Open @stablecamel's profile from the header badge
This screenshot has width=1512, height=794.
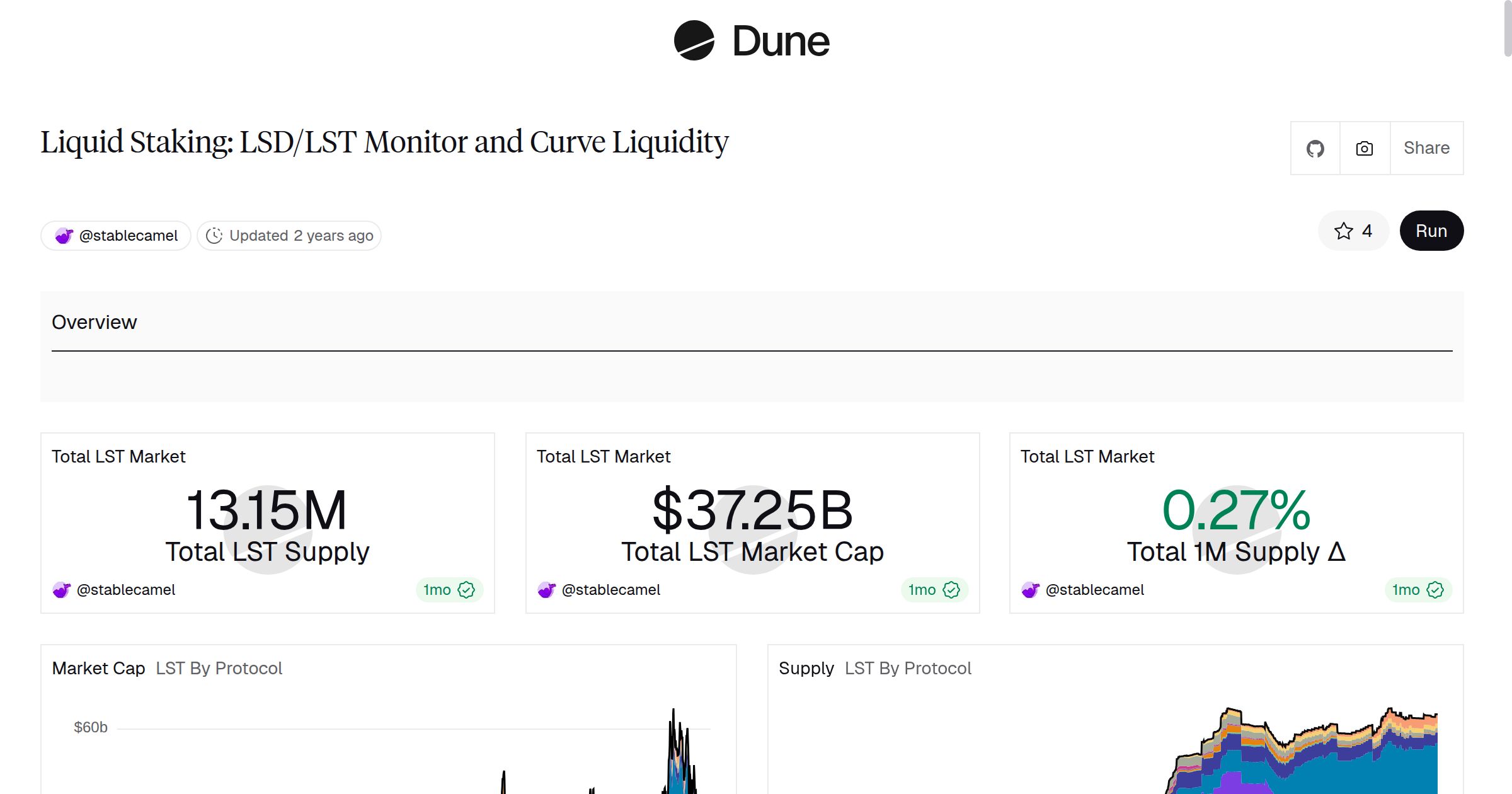(115, 235)
